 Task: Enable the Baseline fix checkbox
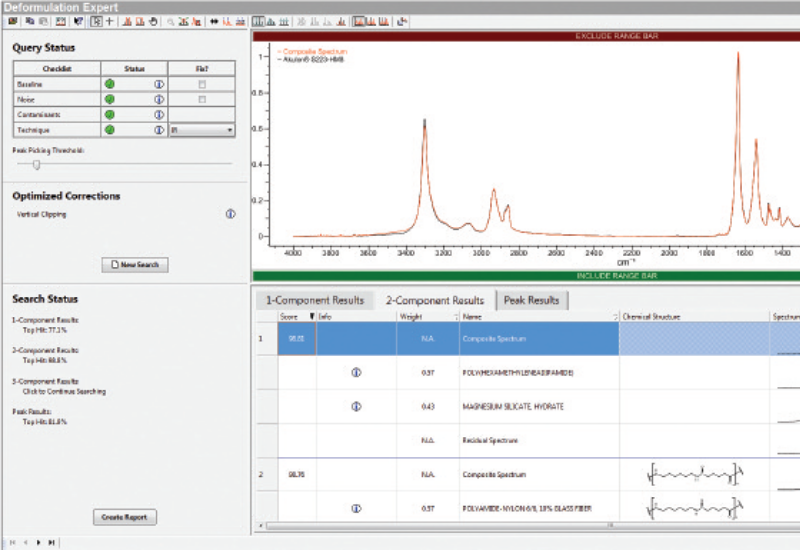(x=203, y=85)
